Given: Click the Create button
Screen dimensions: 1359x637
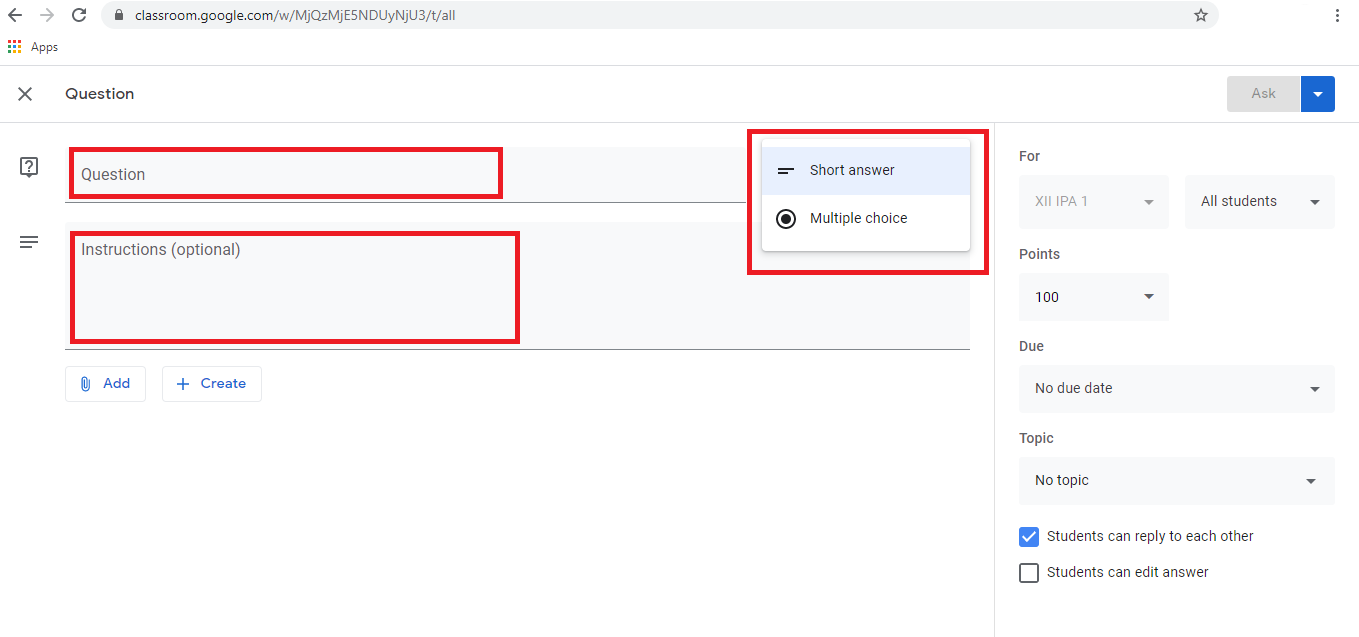Looking at the screenshot, I should (211, 384).
